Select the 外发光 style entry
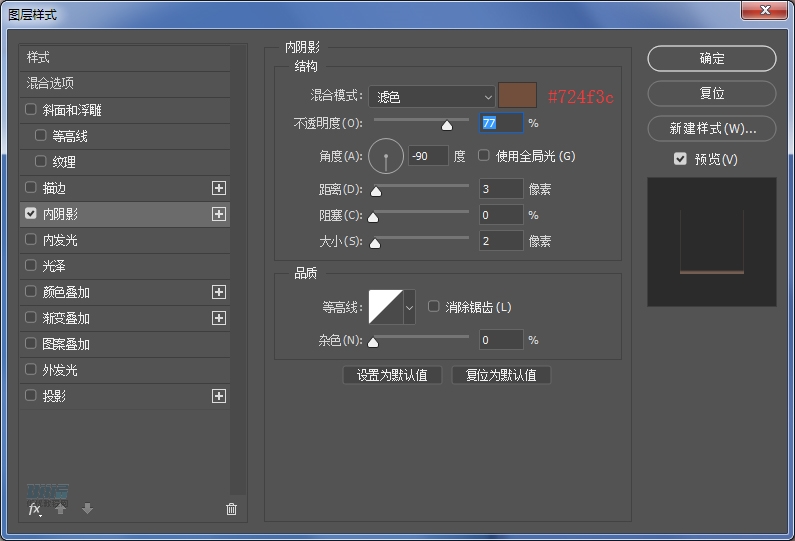795x541 pixels. (60, 370)
